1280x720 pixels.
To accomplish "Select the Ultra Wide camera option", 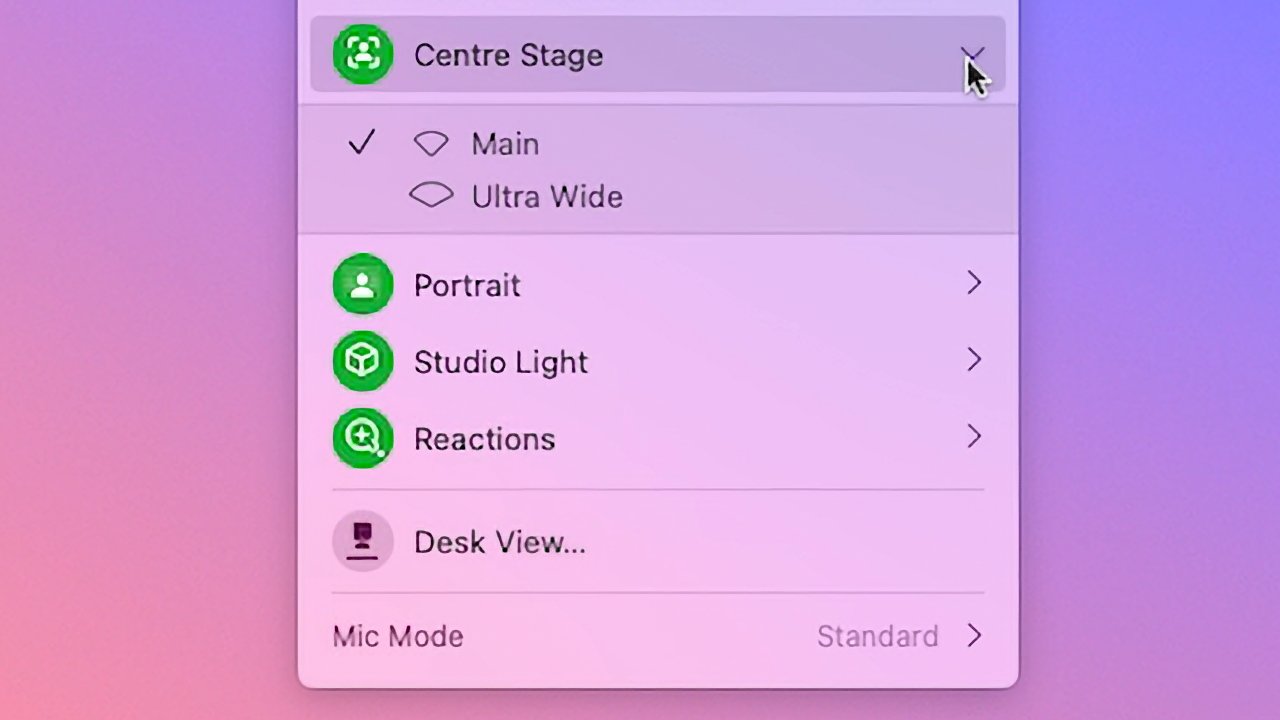I will pyautogui.click(x=547, y=196).
